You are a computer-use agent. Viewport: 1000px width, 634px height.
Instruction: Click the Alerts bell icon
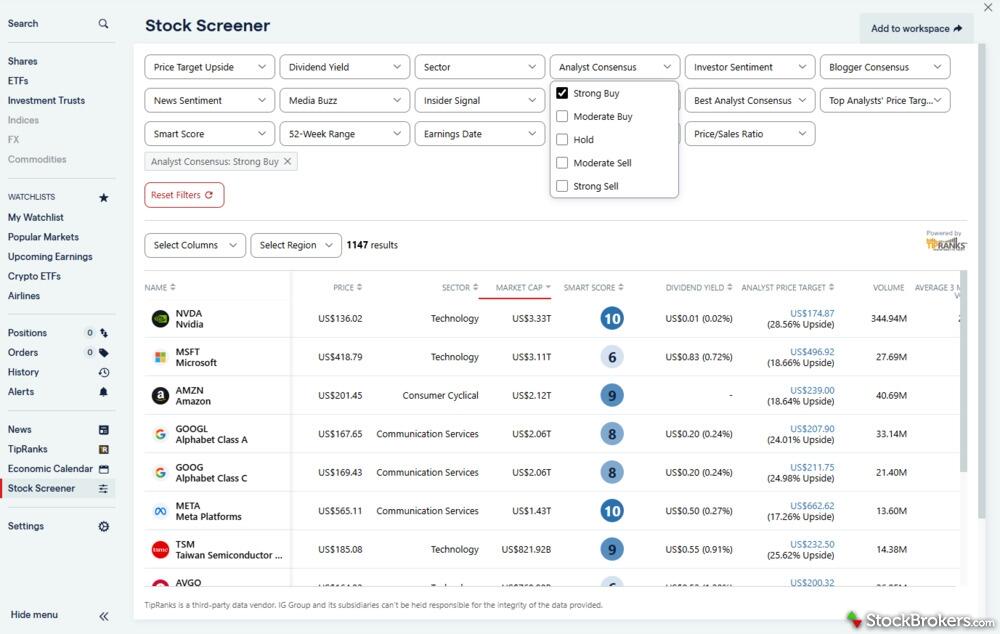coord(104,392)
